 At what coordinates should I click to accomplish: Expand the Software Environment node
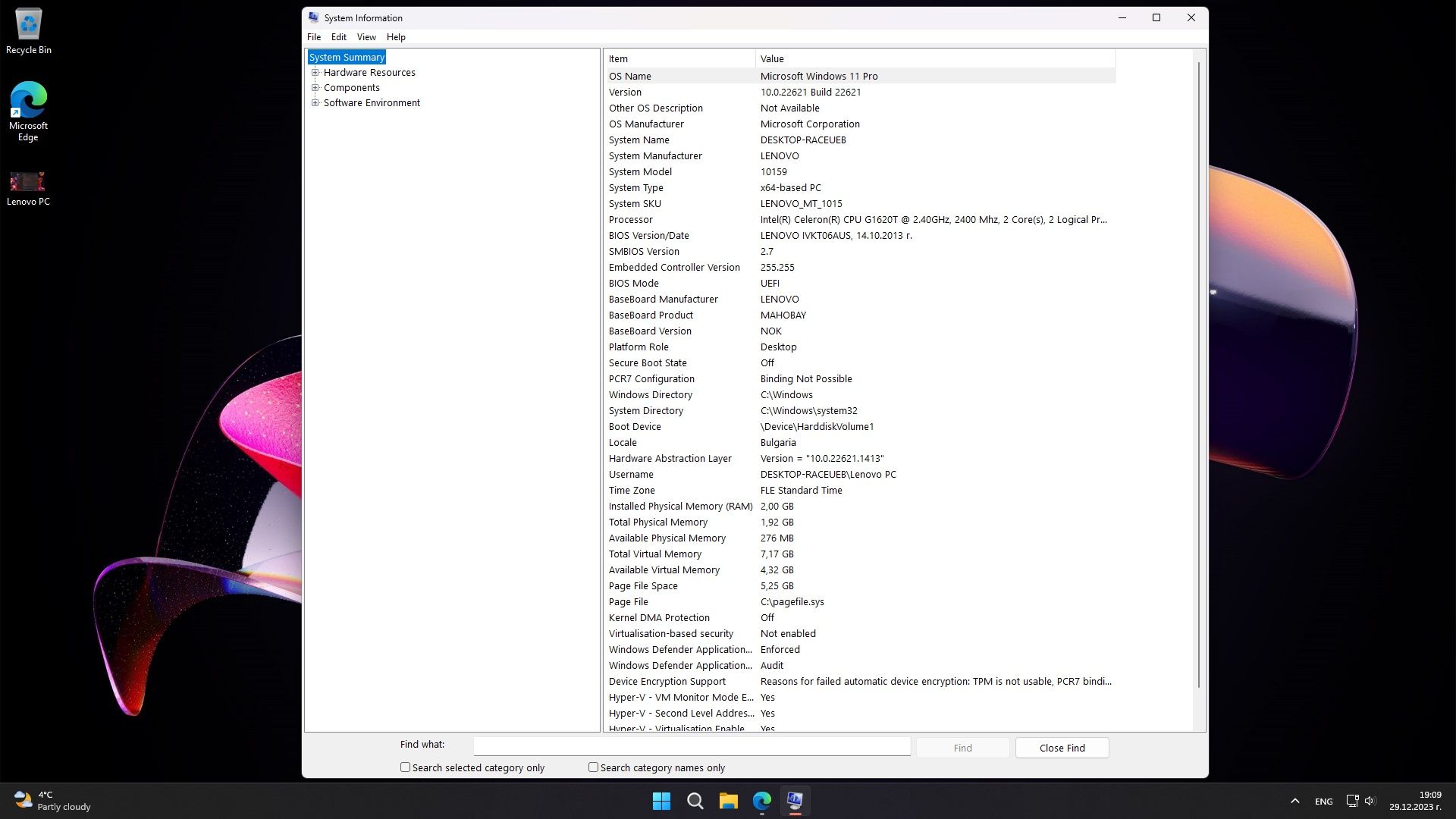point(315,103)
